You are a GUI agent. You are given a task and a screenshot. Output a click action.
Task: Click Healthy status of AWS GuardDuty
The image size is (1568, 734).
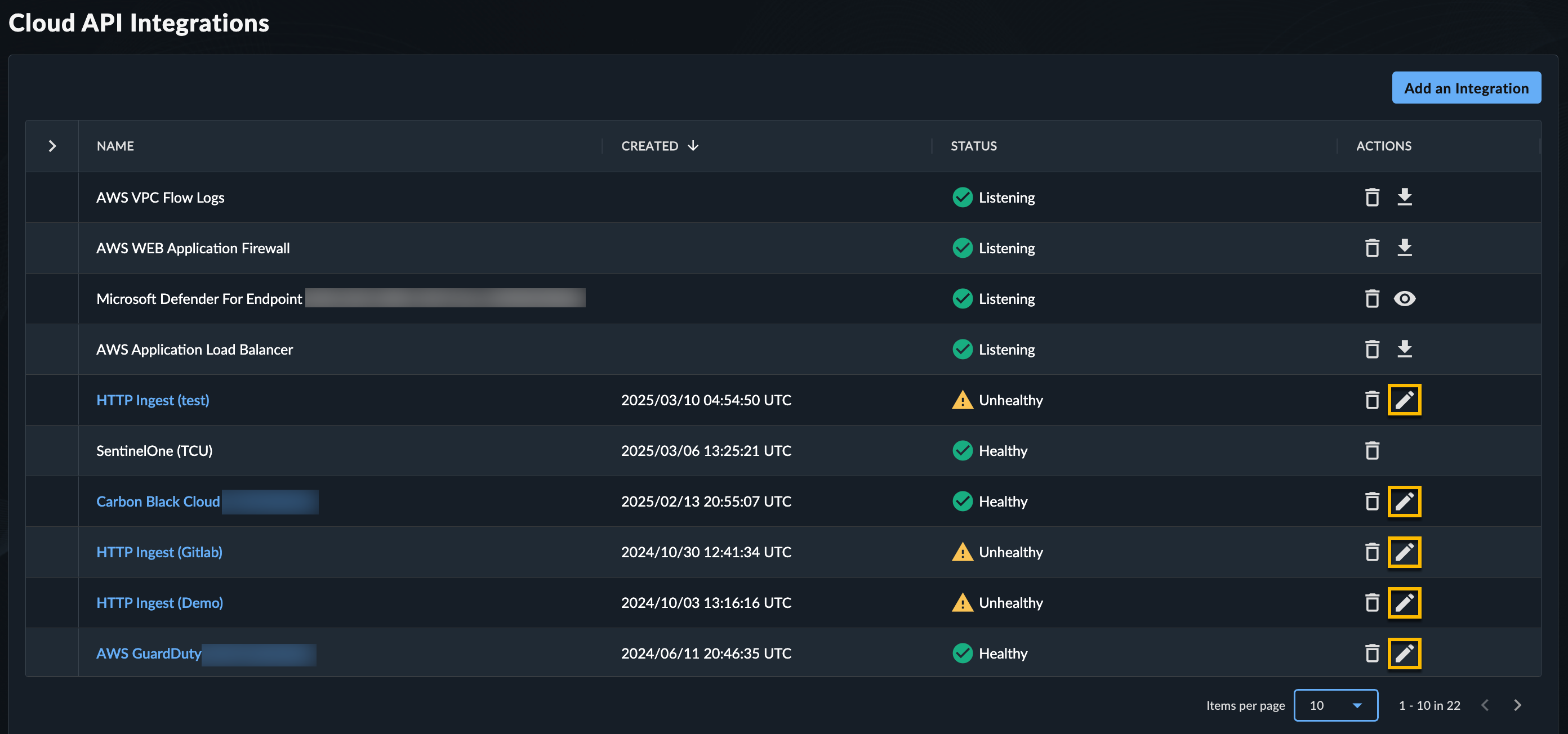990,654
